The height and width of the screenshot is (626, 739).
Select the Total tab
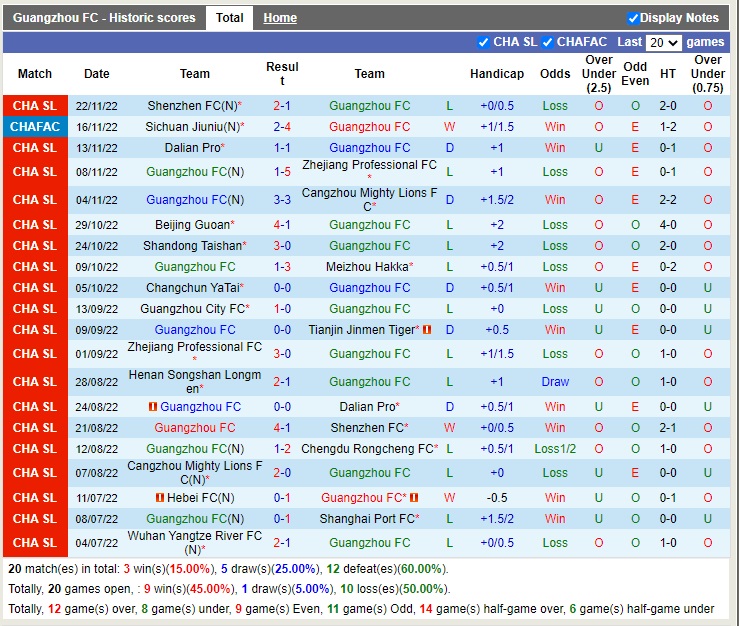coord(229,18)
